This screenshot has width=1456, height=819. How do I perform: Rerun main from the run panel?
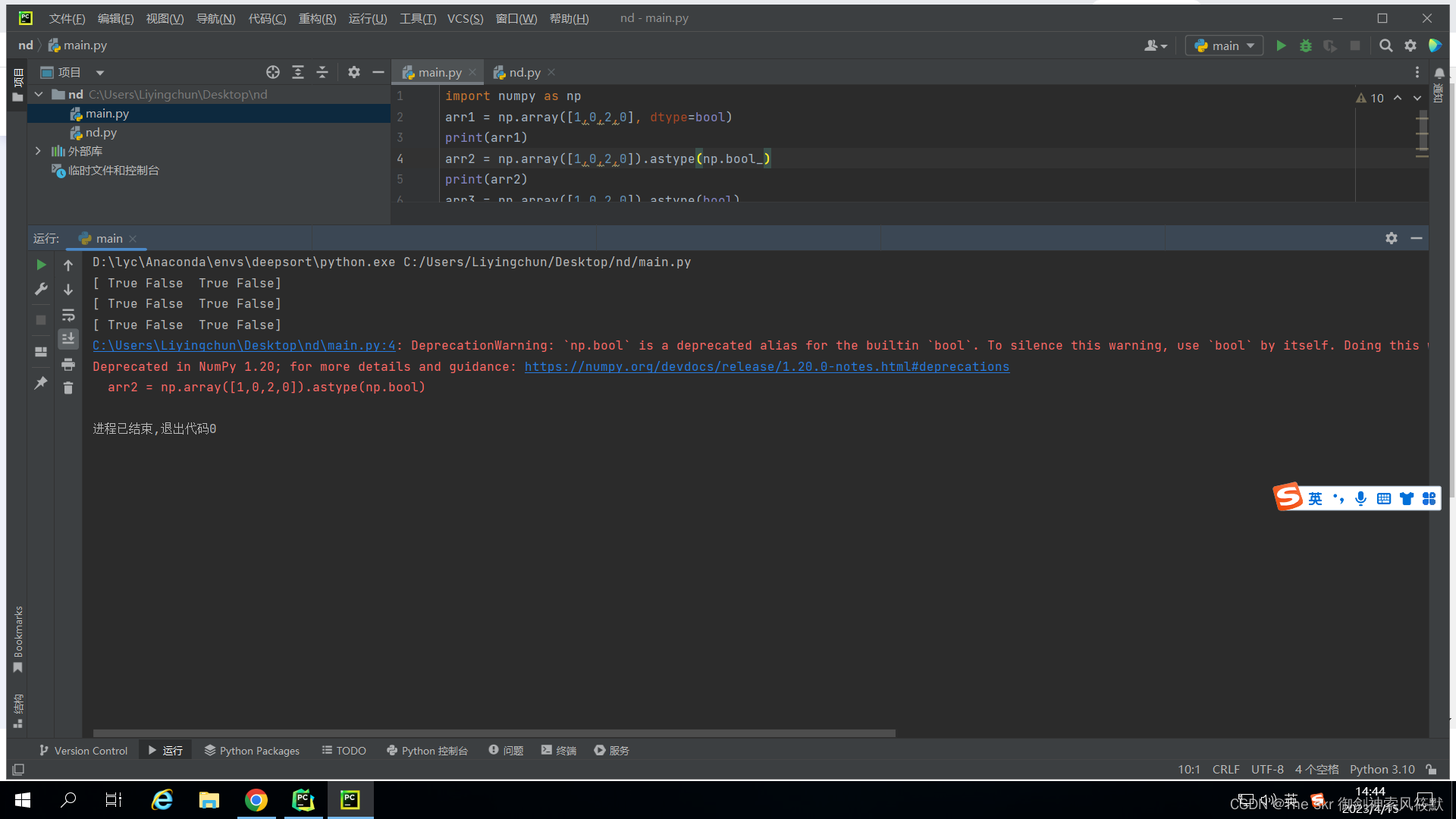pos(41,265)
